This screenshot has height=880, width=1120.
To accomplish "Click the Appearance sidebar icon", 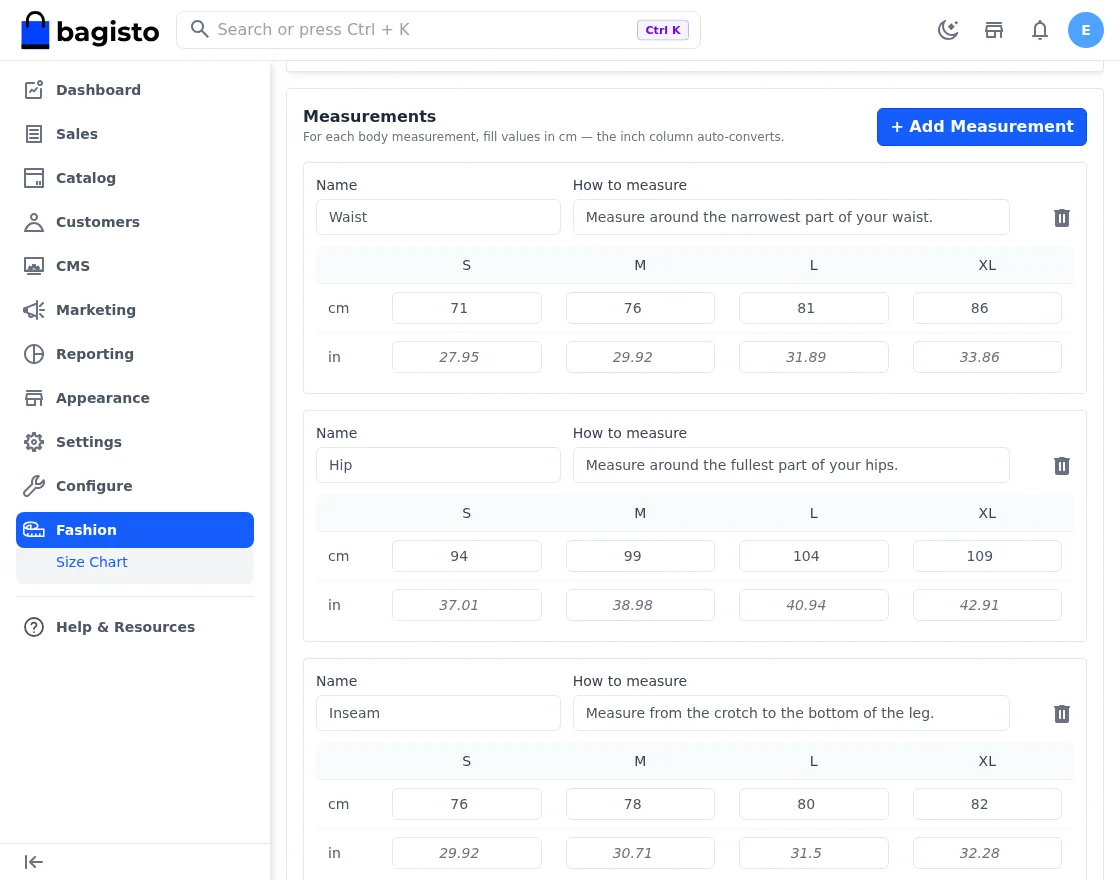I will [34, 398].
